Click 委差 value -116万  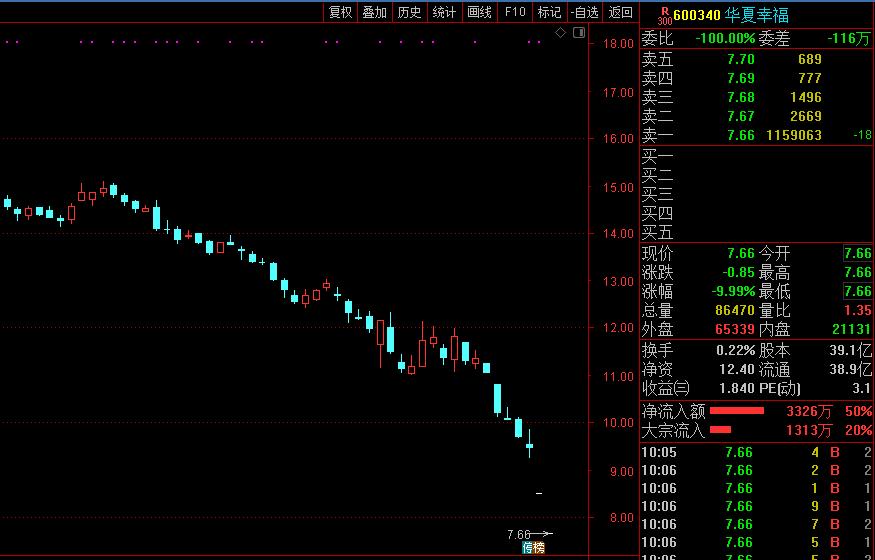(x=848, y=39)
